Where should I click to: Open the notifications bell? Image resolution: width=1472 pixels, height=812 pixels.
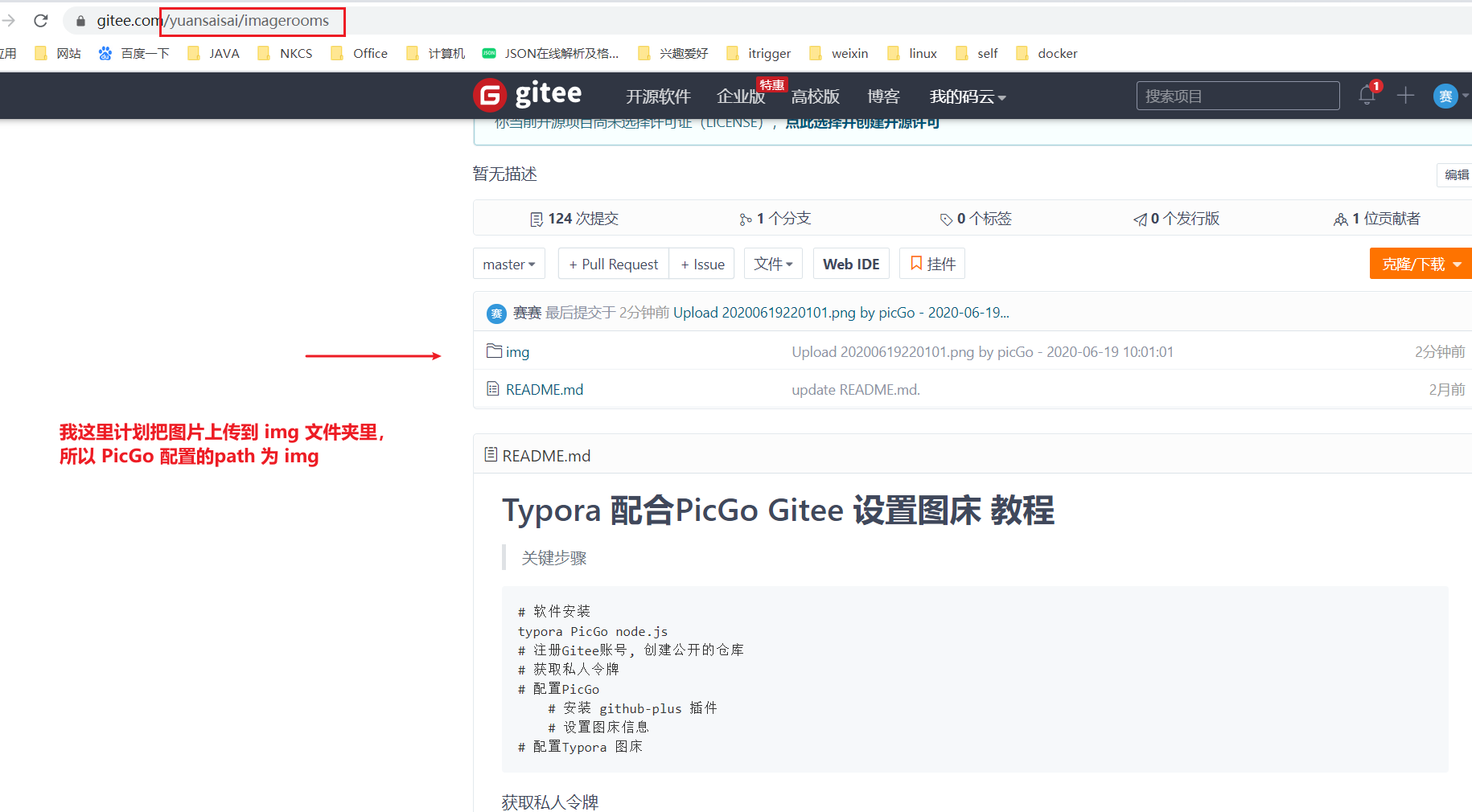[x=1367, y=95]
